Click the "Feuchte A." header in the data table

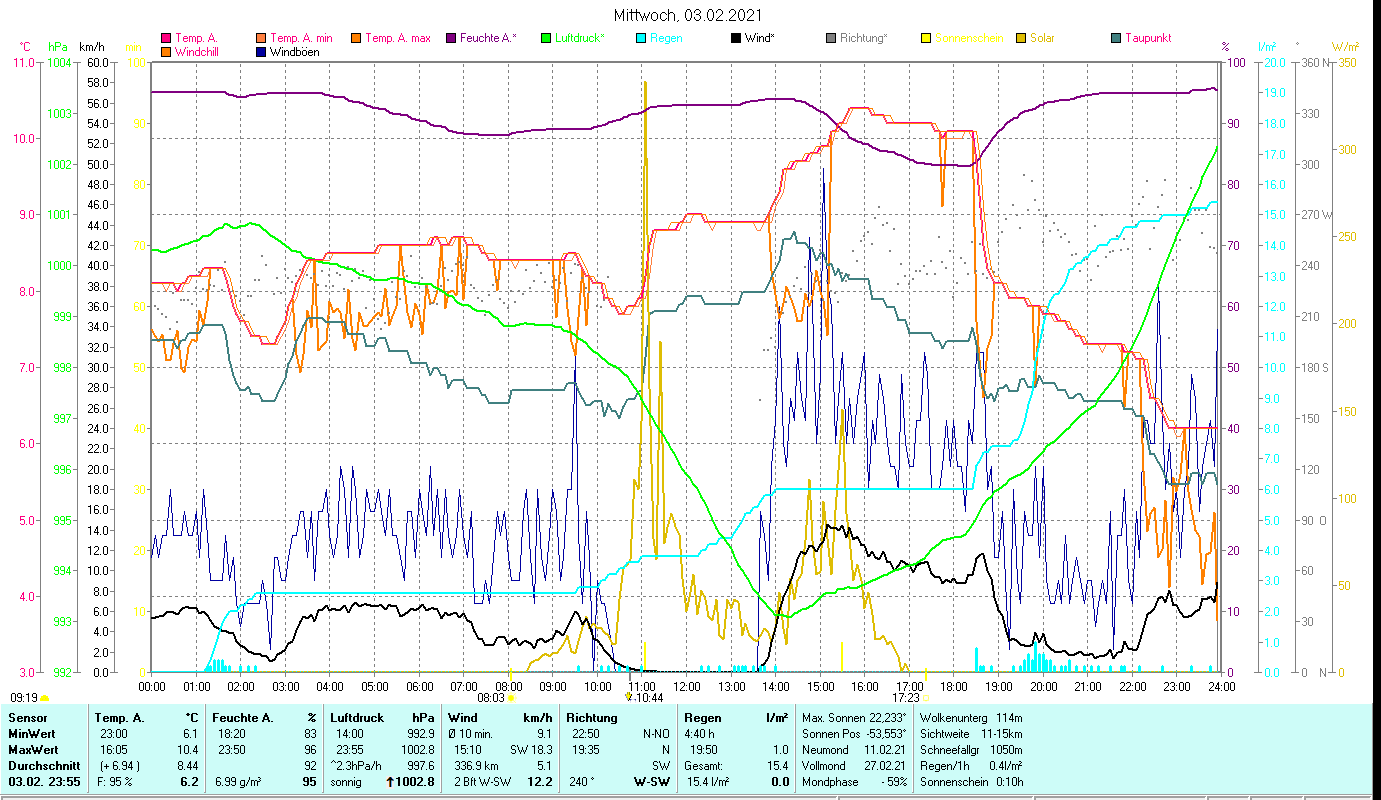point(245,717)
